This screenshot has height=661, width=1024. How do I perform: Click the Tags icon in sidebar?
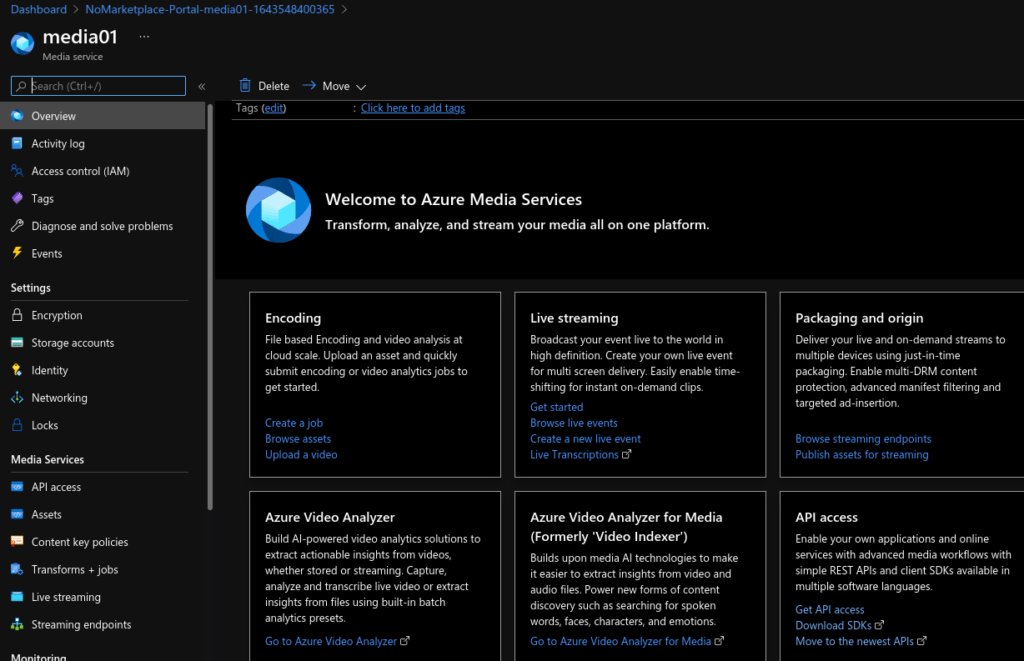point(17,198)
